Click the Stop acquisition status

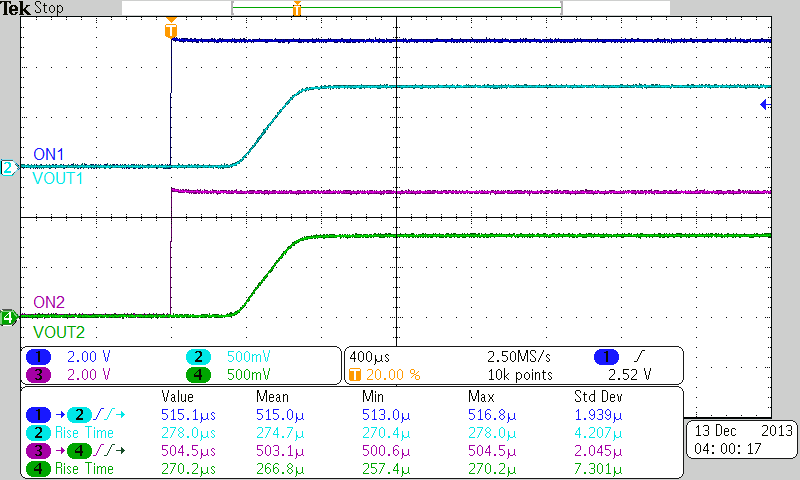(49, 8)
